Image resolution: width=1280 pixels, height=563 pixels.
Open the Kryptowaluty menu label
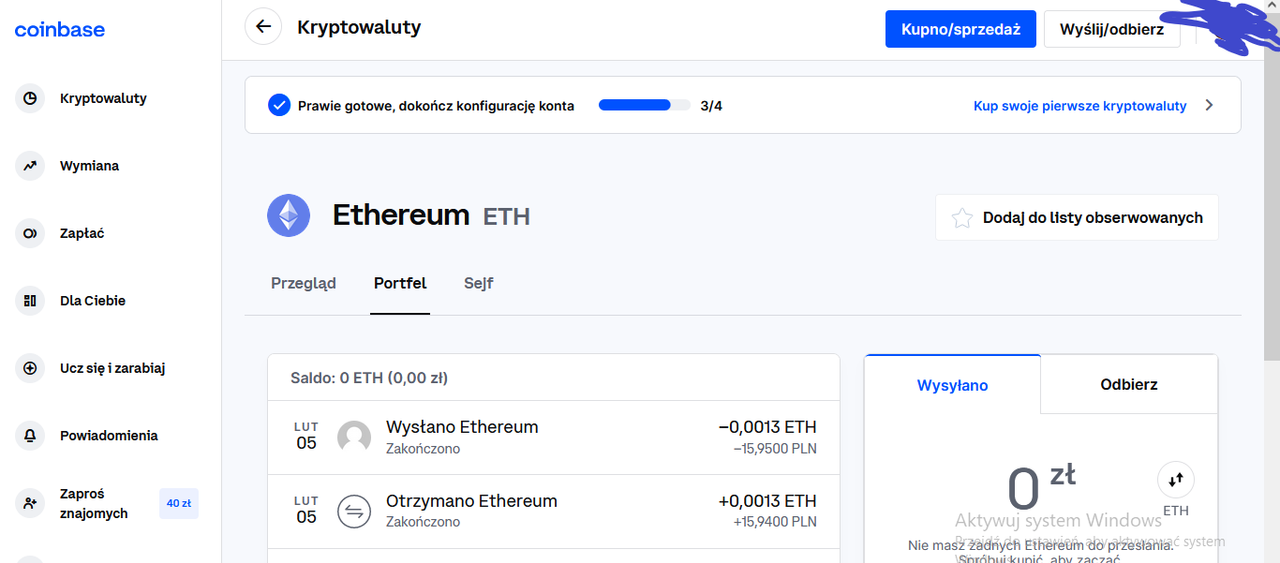click(x=103, y=98)
